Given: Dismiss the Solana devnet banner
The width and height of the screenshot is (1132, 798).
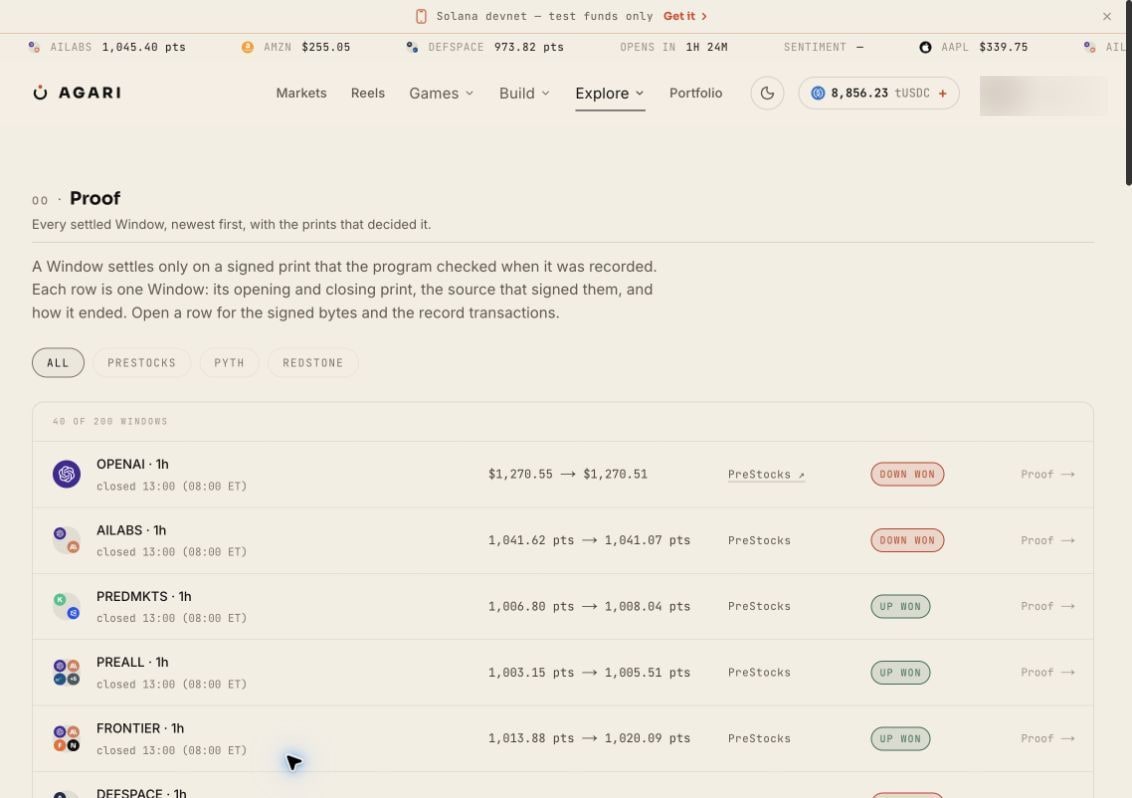Looking at the screenshot, I should [x=1106, y=16].
